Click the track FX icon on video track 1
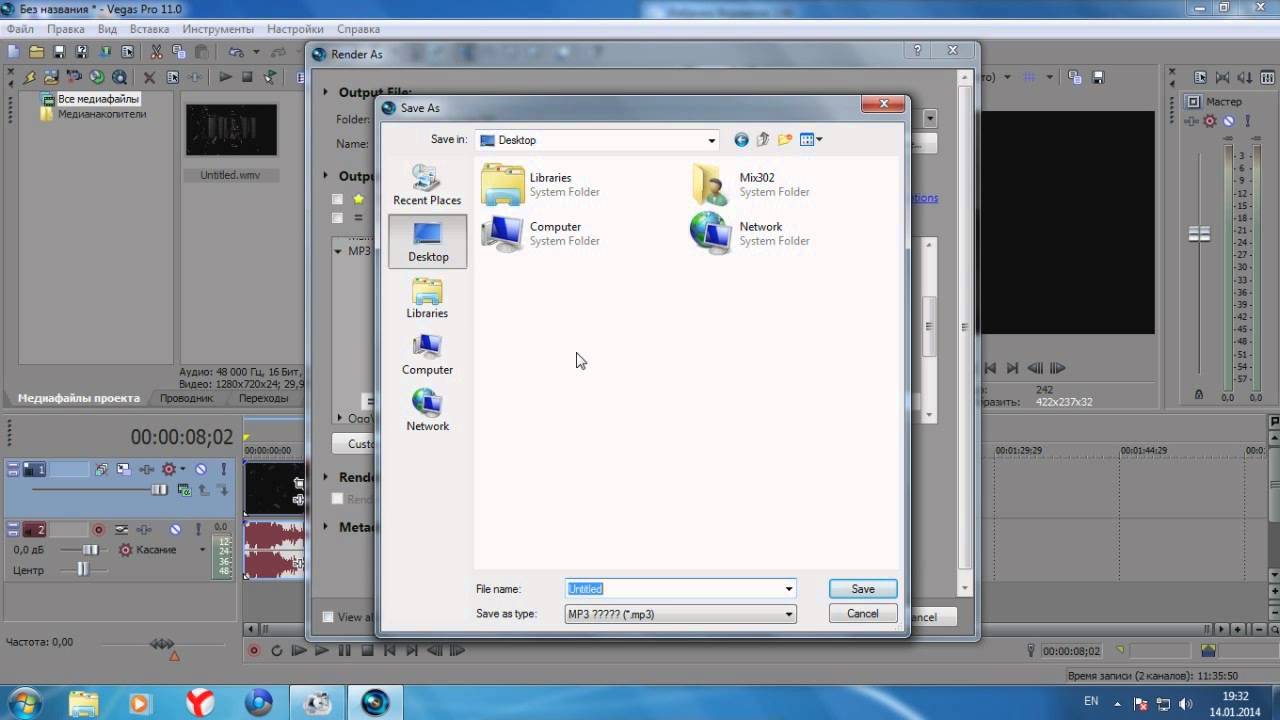The image size is (1280, 720). pyautogui.click(x=146, y=469)
